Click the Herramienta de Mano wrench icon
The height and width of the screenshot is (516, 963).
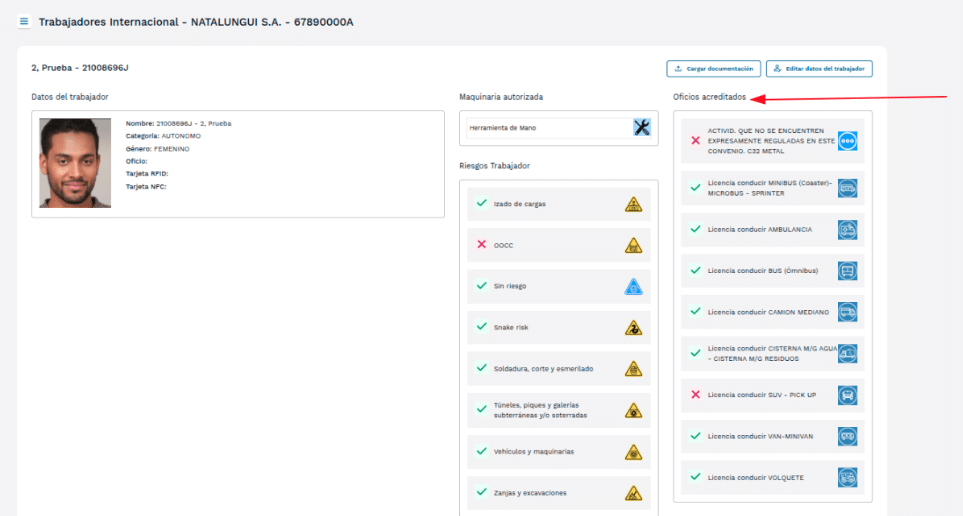point(642,127)
